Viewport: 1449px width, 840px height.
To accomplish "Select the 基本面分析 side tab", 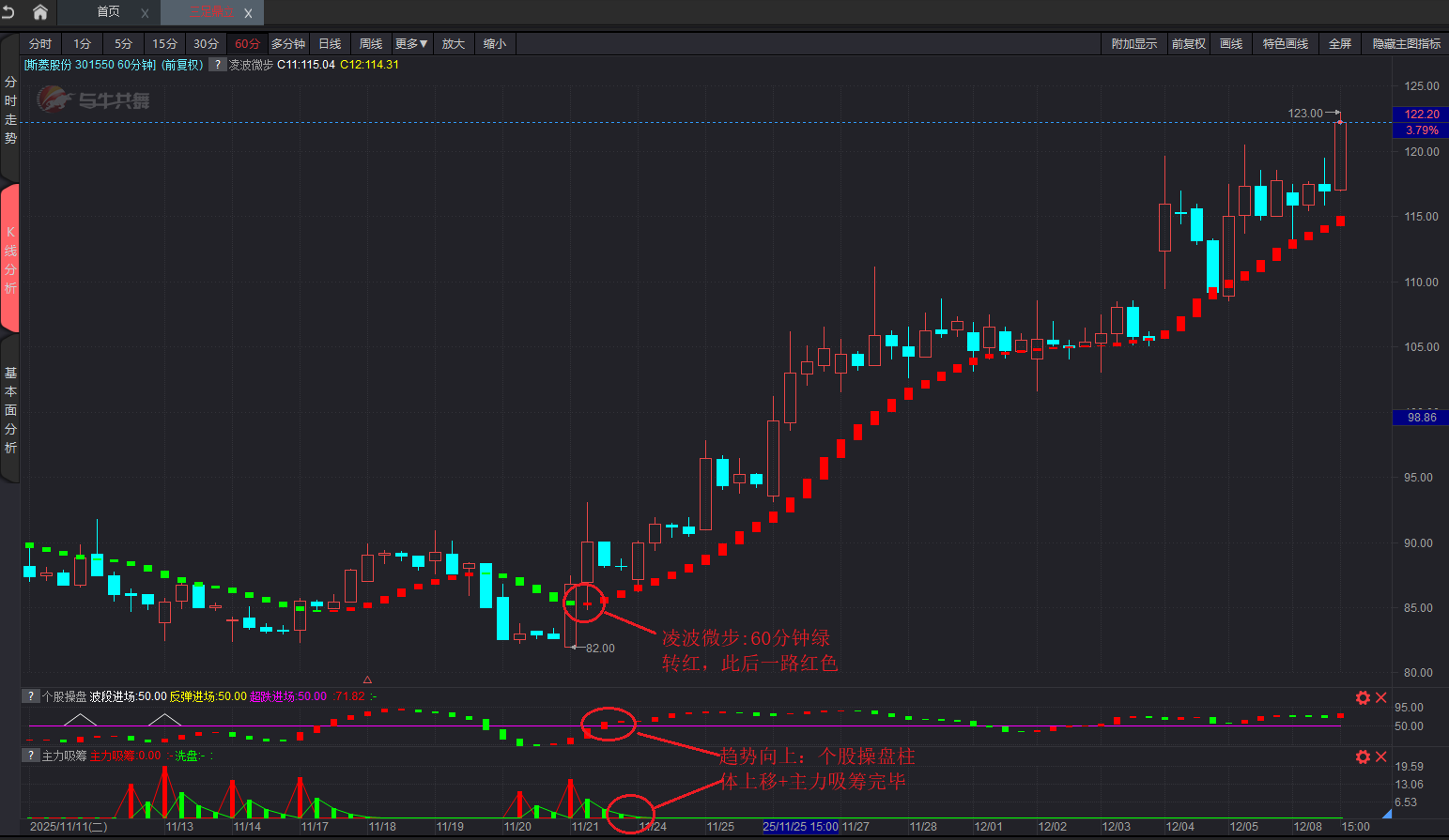I will 10,410.
